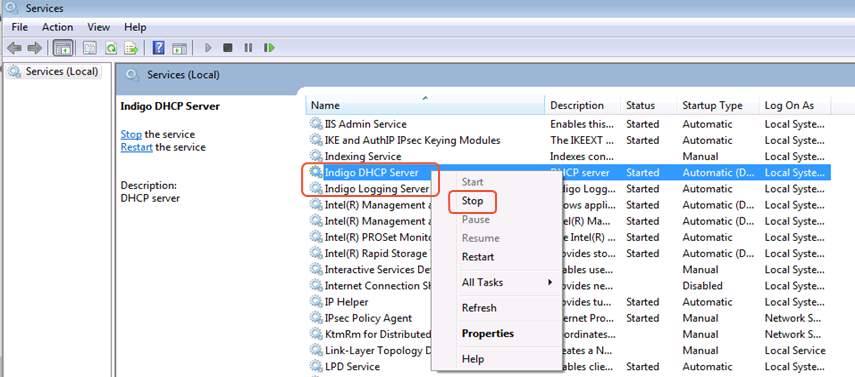The height and width of the screenshot is (377, 855).
Task: Click the green Refresh toolbar icon
Action: [x=111, y=48]
